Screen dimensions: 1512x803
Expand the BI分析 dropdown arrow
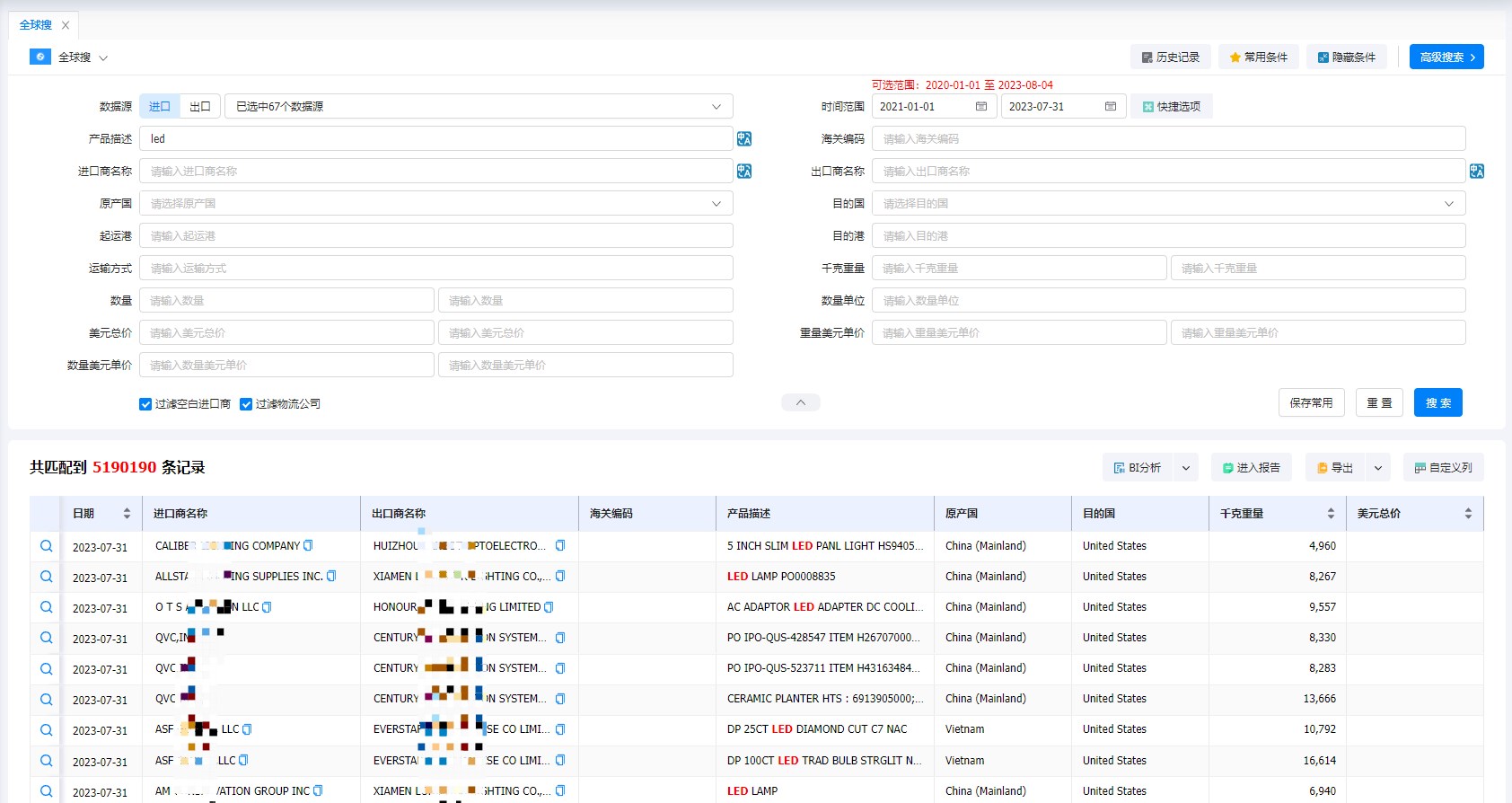pos(1186,468)
